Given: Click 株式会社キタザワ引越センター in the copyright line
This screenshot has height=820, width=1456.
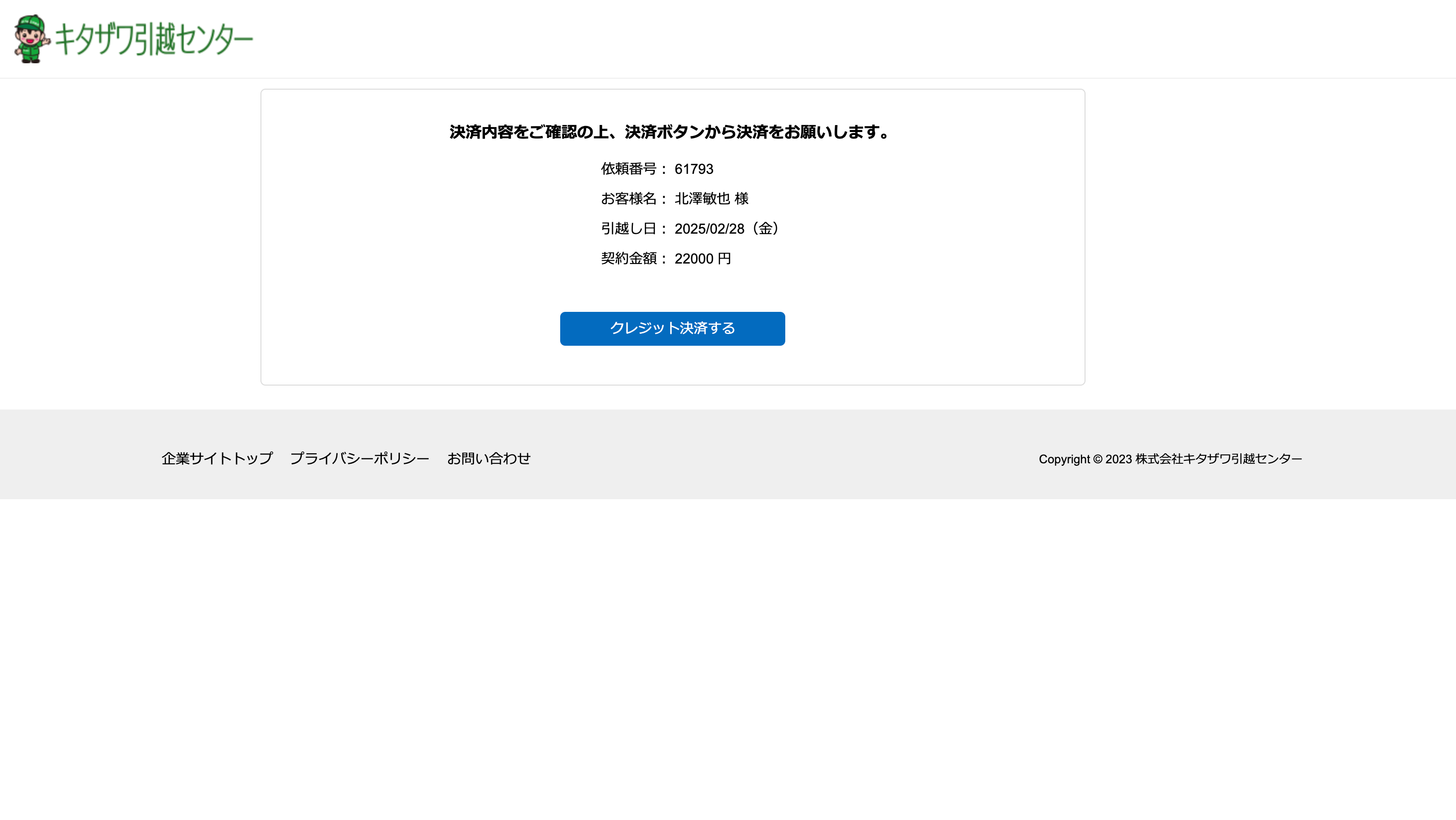Looking at the screenshot, I should (x=1218, y=459).
